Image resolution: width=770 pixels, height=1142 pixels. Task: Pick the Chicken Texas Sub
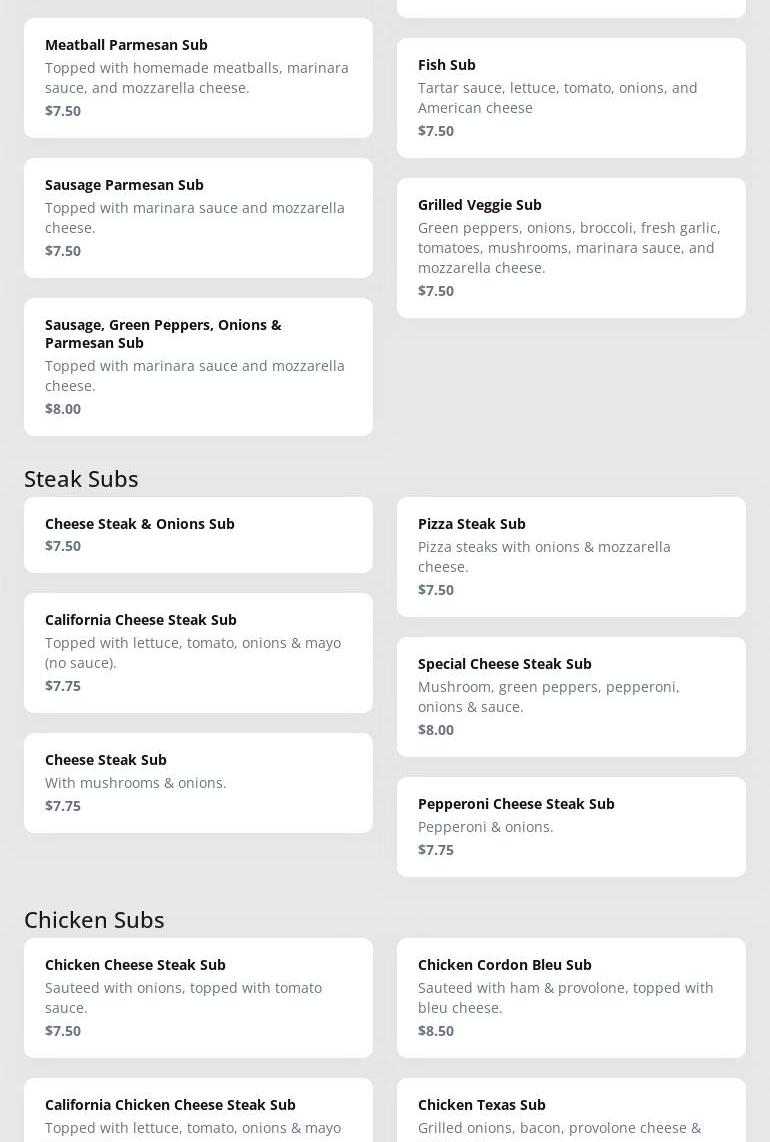pos(571,1112)
